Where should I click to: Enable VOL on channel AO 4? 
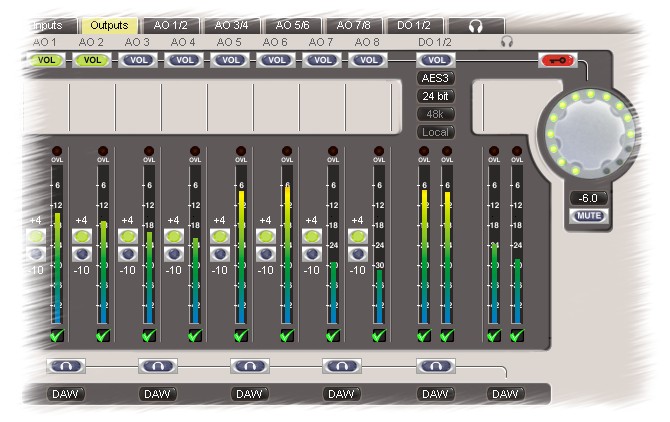(x=185, y=60)
